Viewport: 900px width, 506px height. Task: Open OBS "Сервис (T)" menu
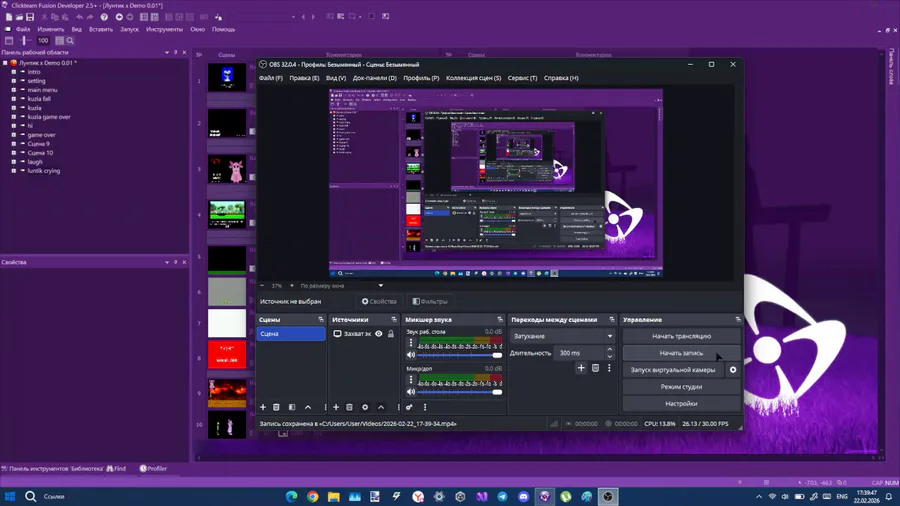tap(522, 78)
